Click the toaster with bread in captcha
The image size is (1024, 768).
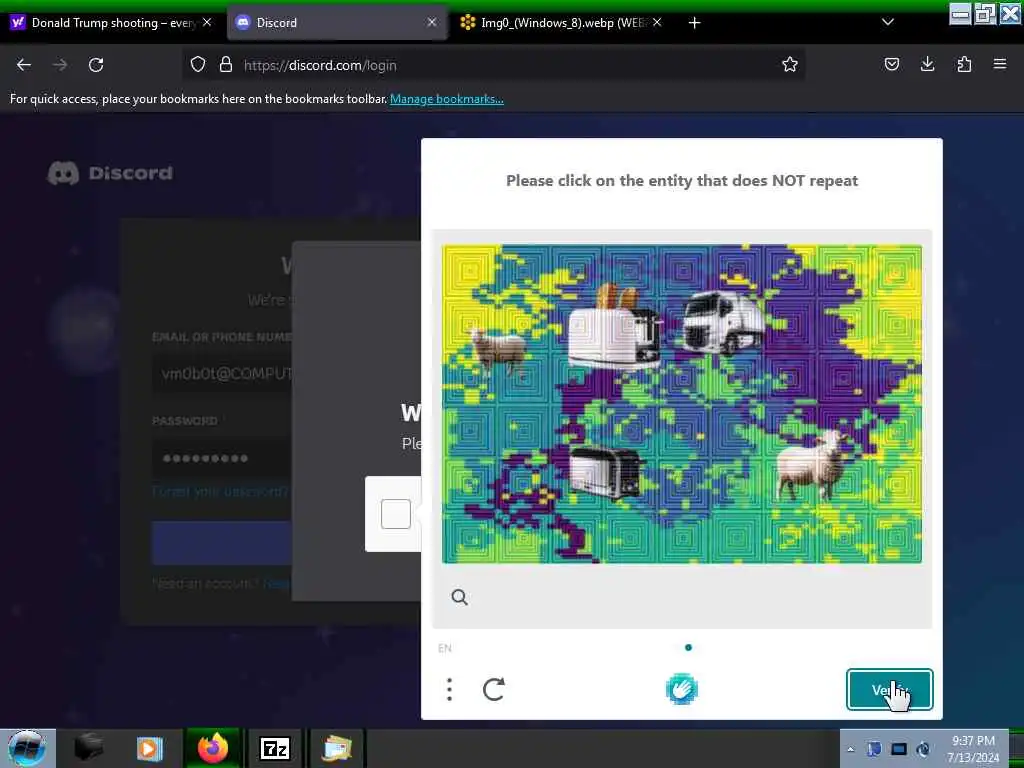click(614, 329)
